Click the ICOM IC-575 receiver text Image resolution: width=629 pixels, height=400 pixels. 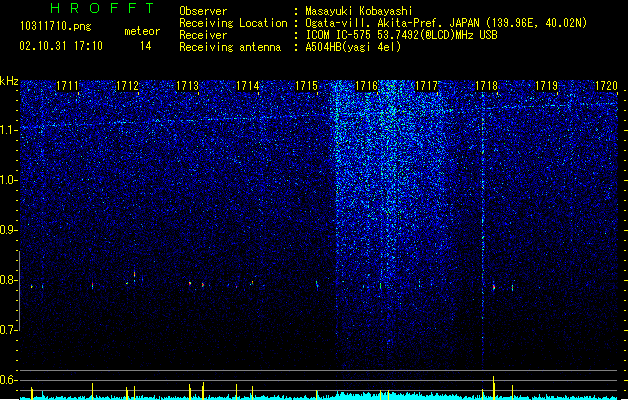(x=401, y=35)
